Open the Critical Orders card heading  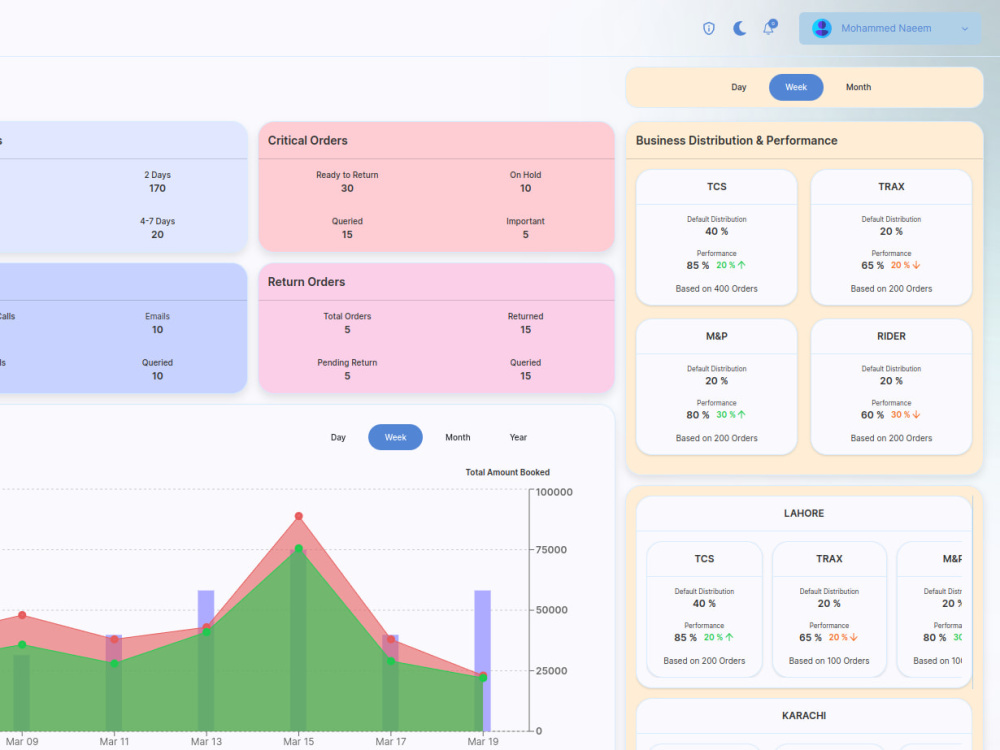[x=307, y=140]
